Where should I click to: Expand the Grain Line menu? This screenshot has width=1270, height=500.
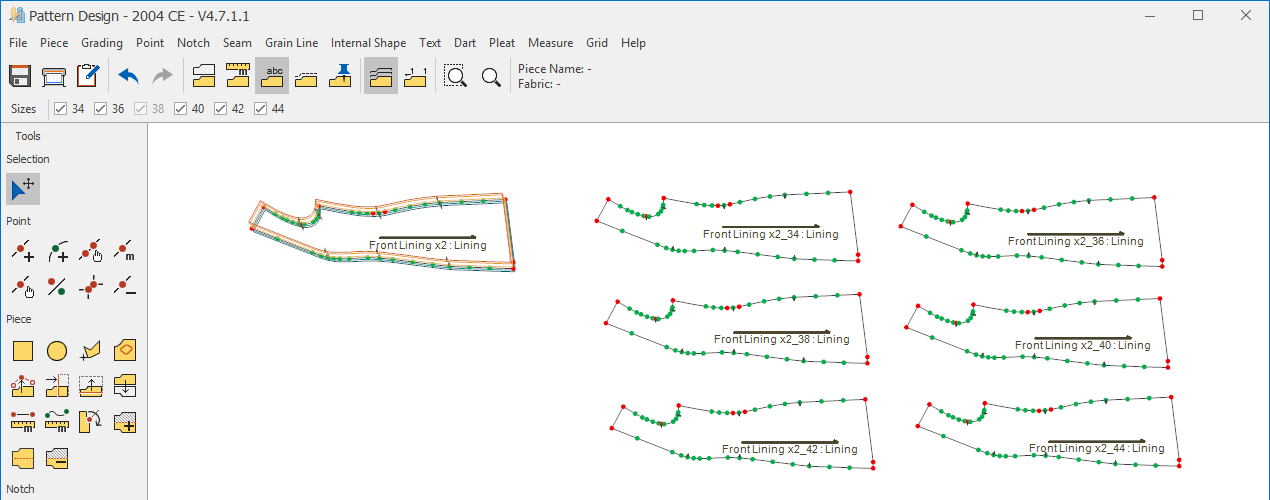[291, 43]
